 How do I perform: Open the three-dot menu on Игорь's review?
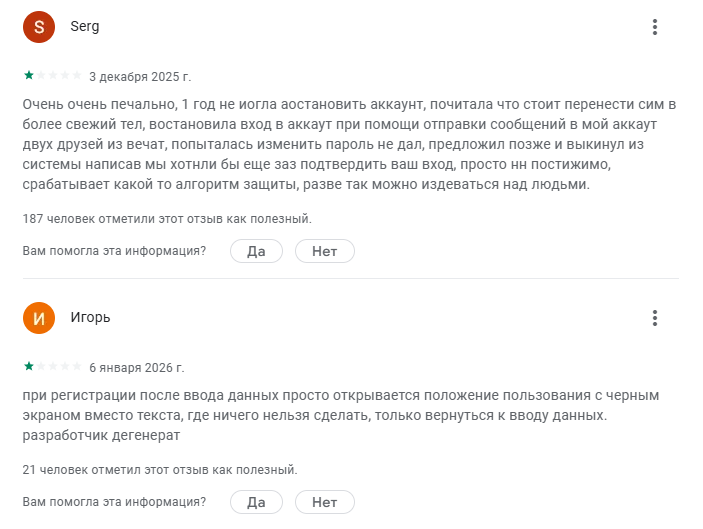[655, 318]
